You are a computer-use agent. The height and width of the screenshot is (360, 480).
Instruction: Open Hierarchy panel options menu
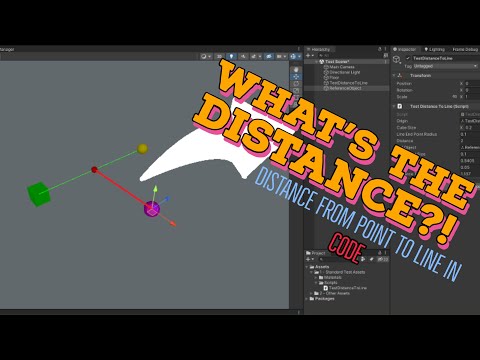(386, 49)
